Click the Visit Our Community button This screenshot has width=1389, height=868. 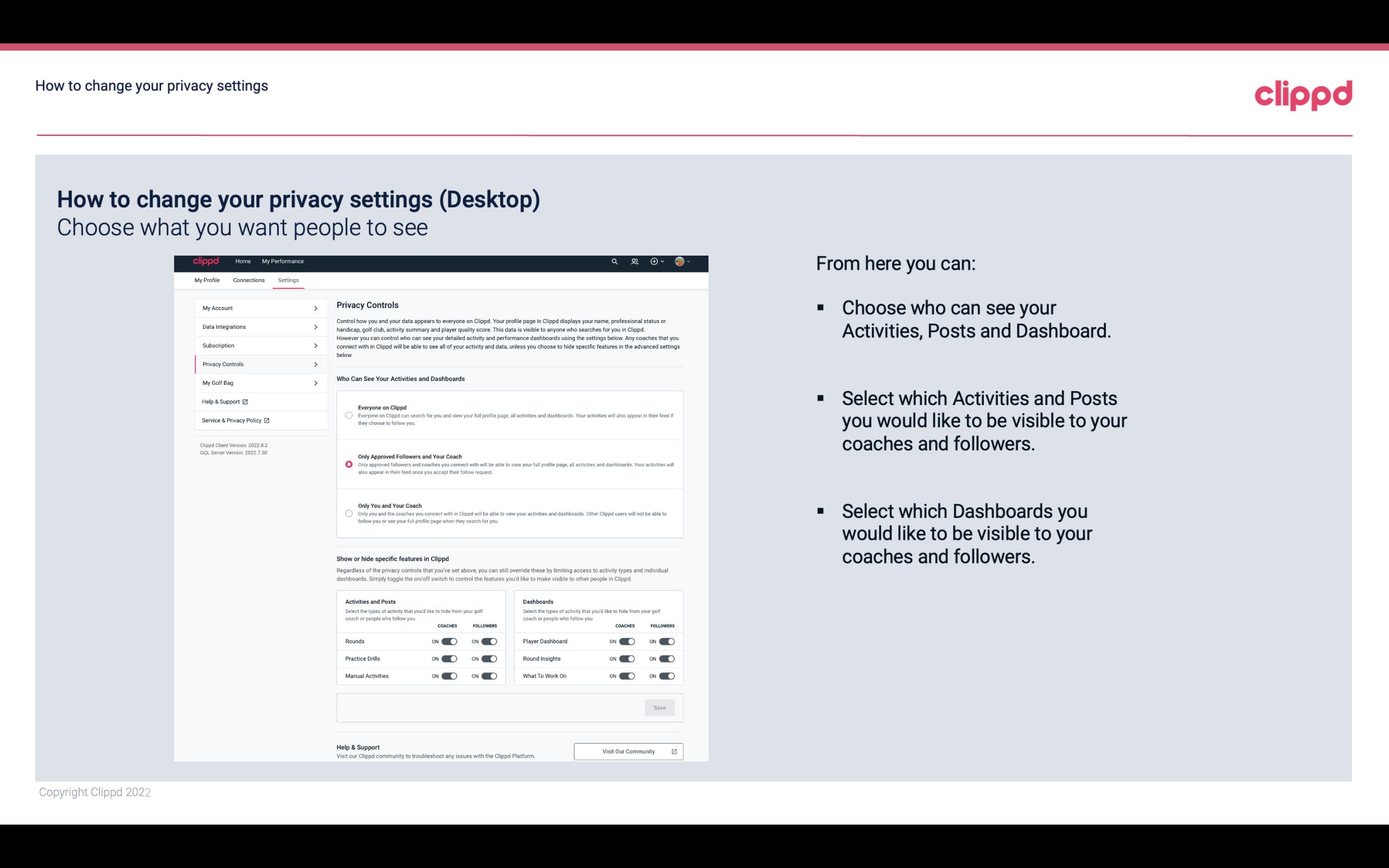pos(627,751)
